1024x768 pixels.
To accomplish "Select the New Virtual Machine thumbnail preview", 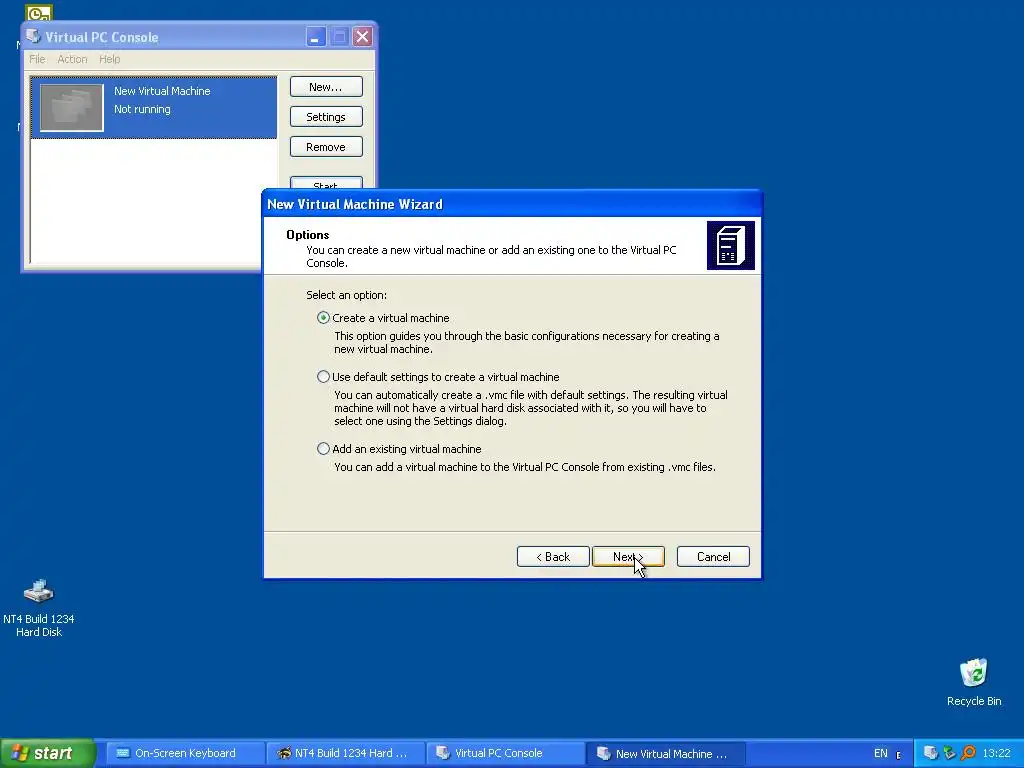I will click(71, 107).
